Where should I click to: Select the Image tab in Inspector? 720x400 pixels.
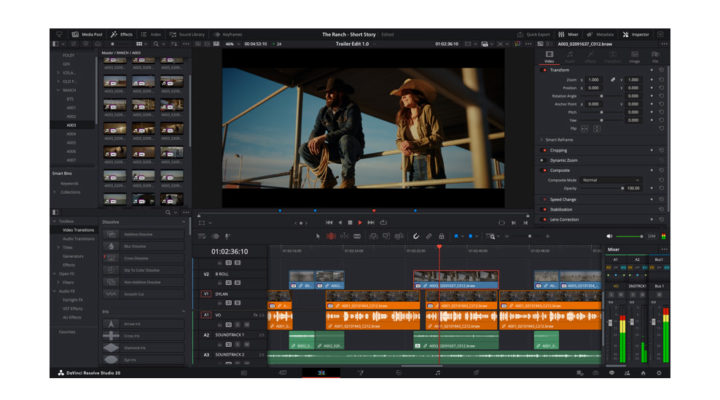(x=635, y=57)
